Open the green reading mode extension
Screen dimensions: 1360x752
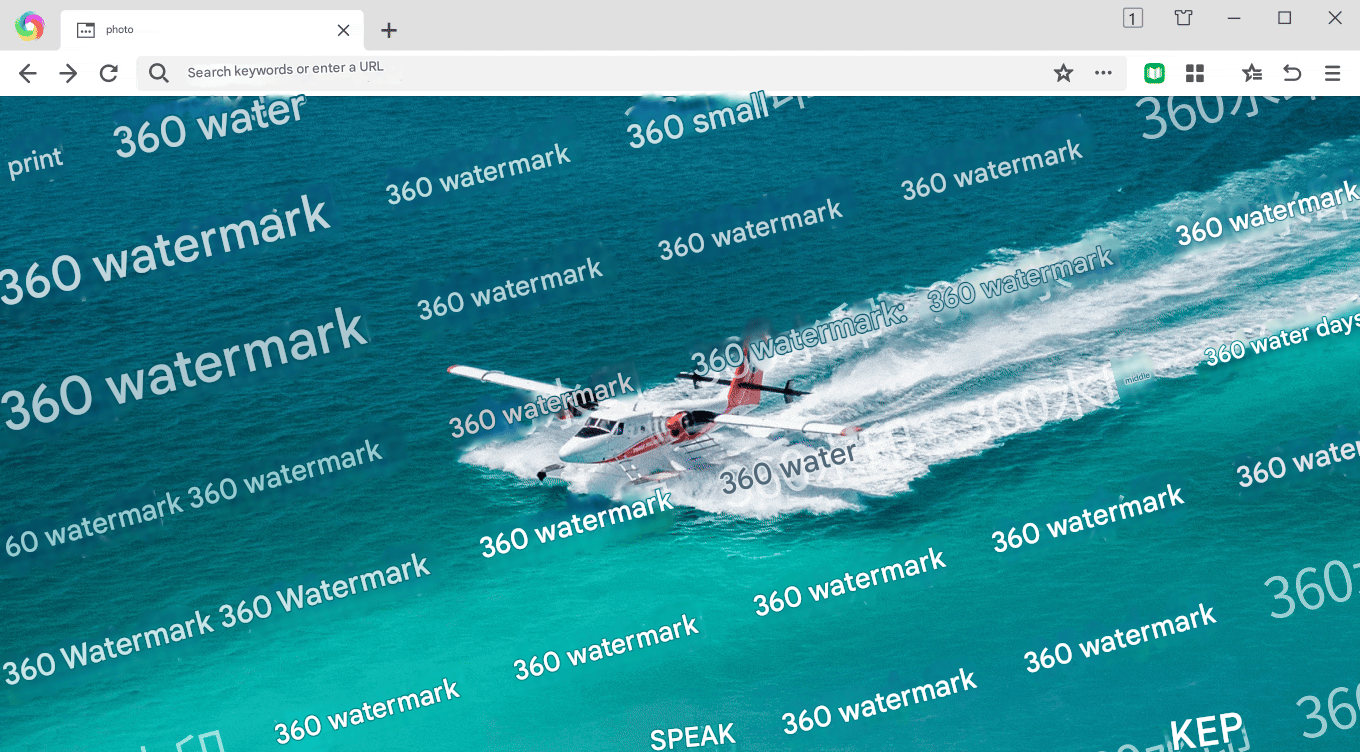(x=1154, y=73)
